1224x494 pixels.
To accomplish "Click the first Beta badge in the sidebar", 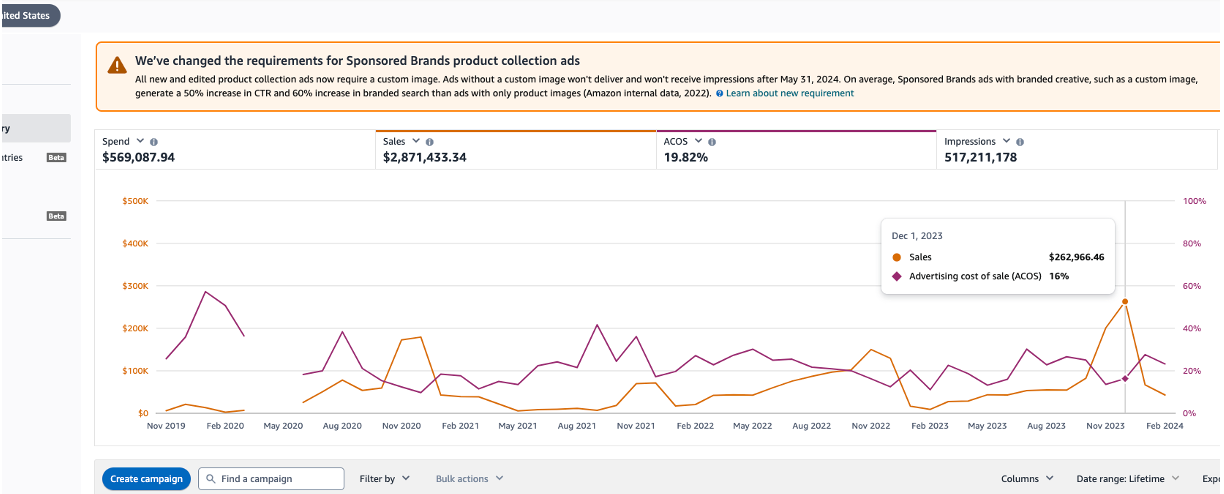I will pos(57,158).
